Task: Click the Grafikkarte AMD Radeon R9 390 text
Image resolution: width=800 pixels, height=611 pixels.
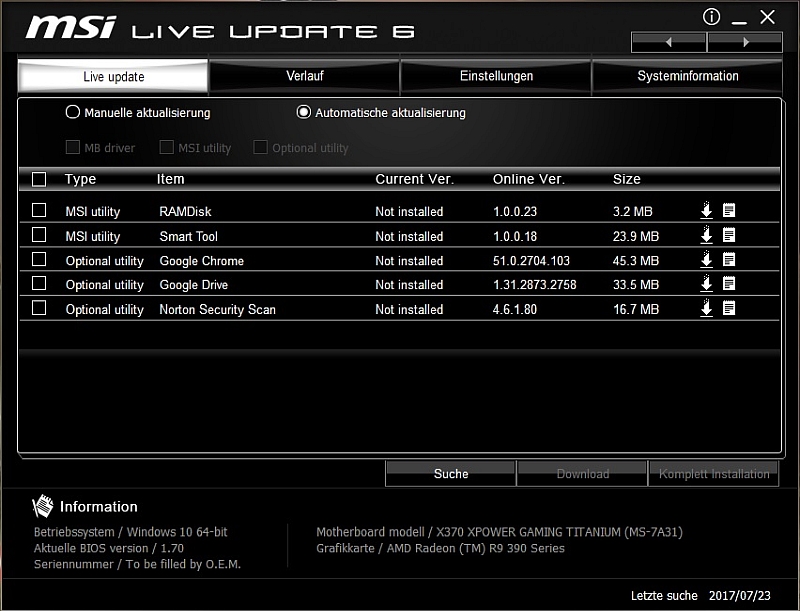Action: click(440, 548)
